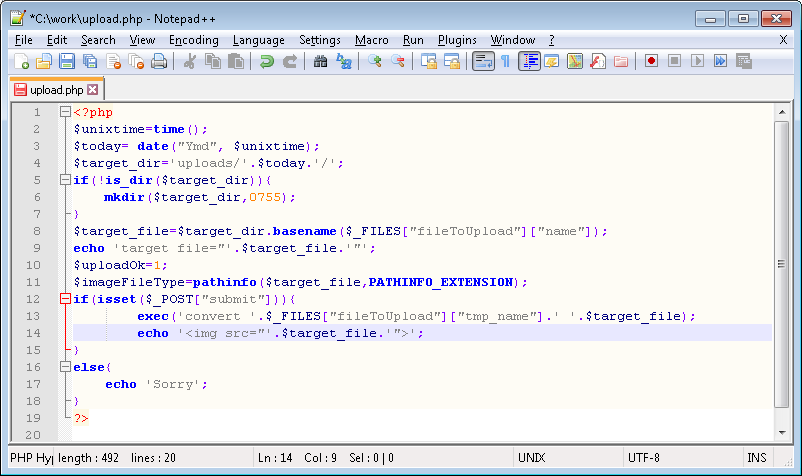Click the vertical scrollbar thumb
The image size is (802, 476).
pyautogui.click(x=782, y=264)
